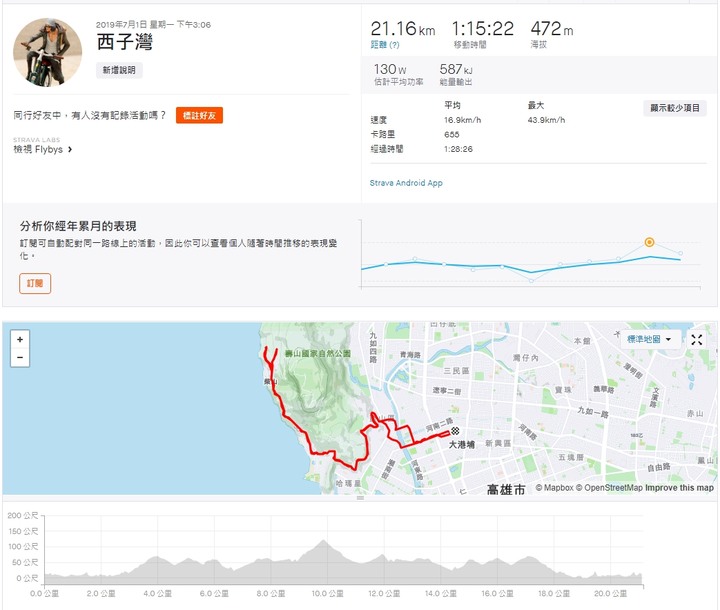
Task: Open the 檢視 Flybys link
Action: pos(38,149)
